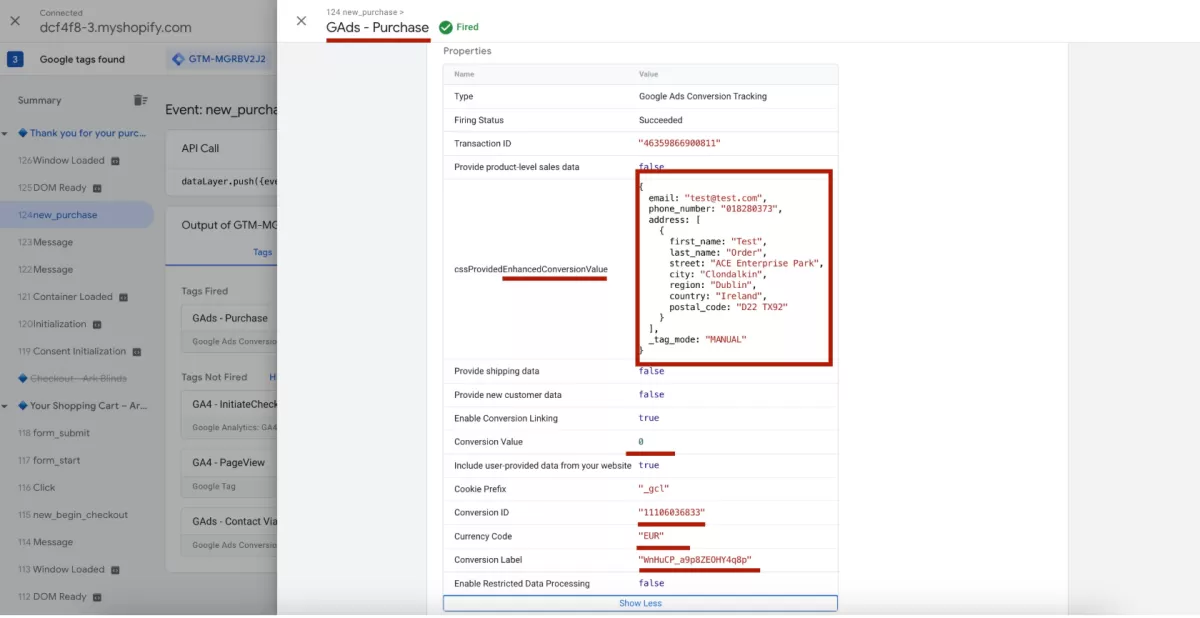Screen dimensions: 1200x618
Task: Click the icon beside 125 DOM Ready
Action: coord(97,188)
